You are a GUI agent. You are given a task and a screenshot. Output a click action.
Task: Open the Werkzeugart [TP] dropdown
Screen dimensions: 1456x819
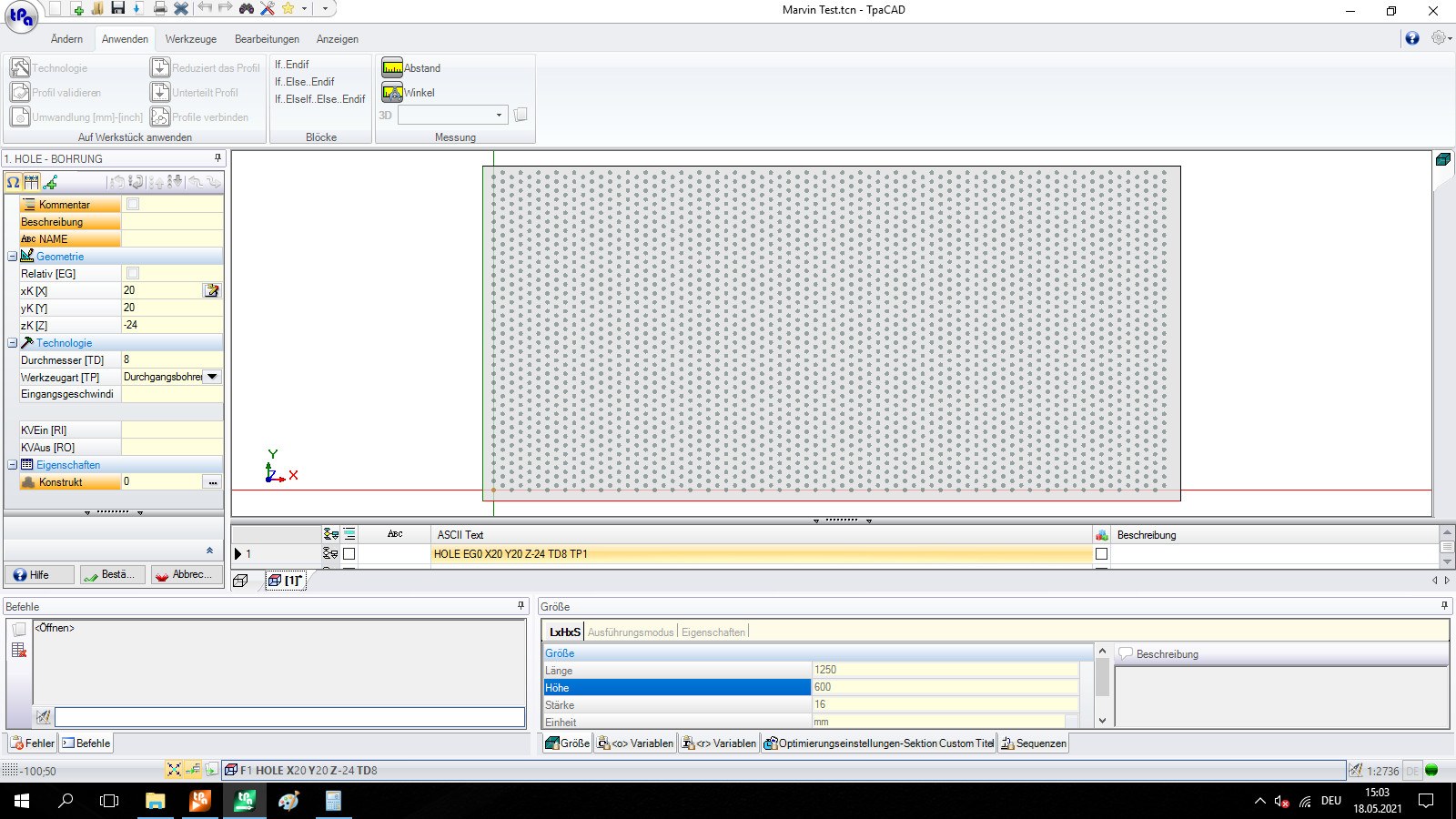click(x=212, y=377)
